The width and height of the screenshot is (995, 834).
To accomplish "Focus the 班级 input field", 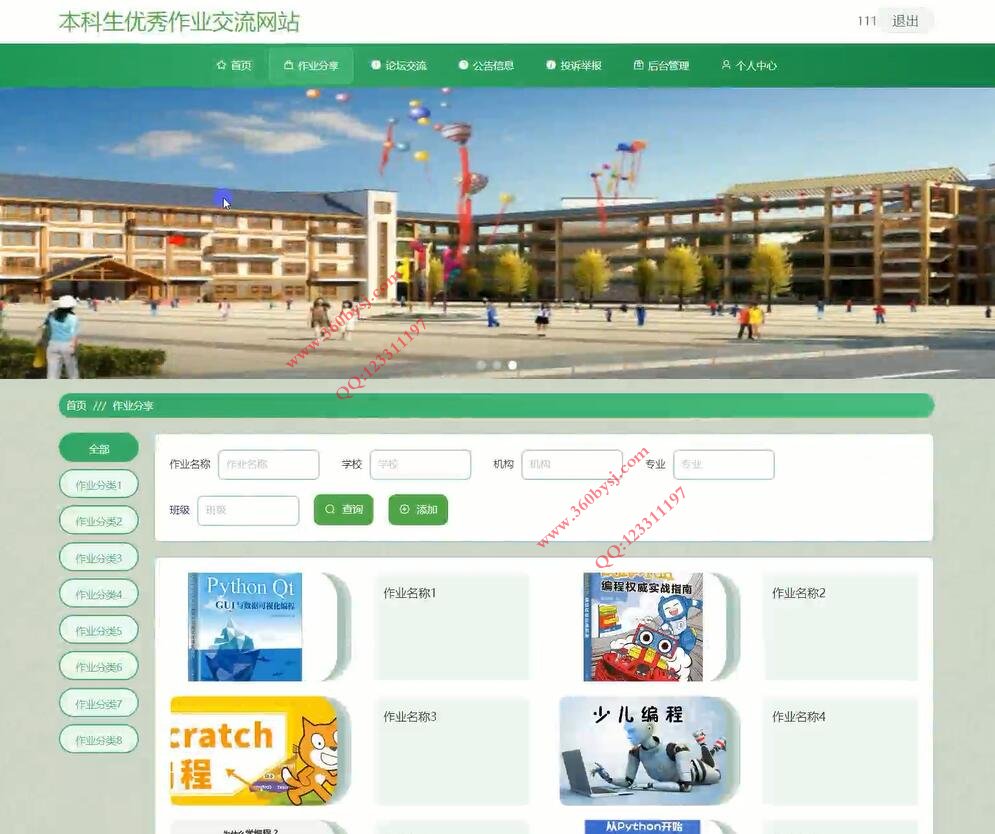I will pyautogui.click(x=248, y=510).
